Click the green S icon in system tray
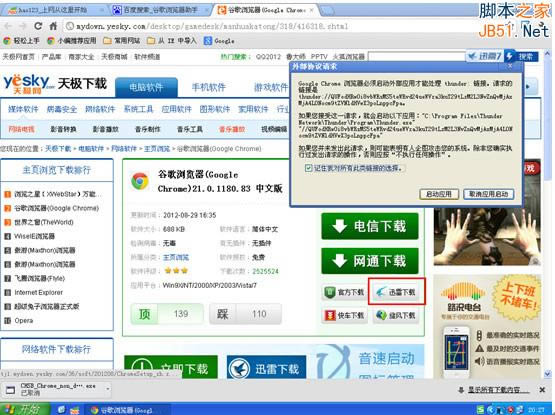555x415 pixels. tap(480, 410)
